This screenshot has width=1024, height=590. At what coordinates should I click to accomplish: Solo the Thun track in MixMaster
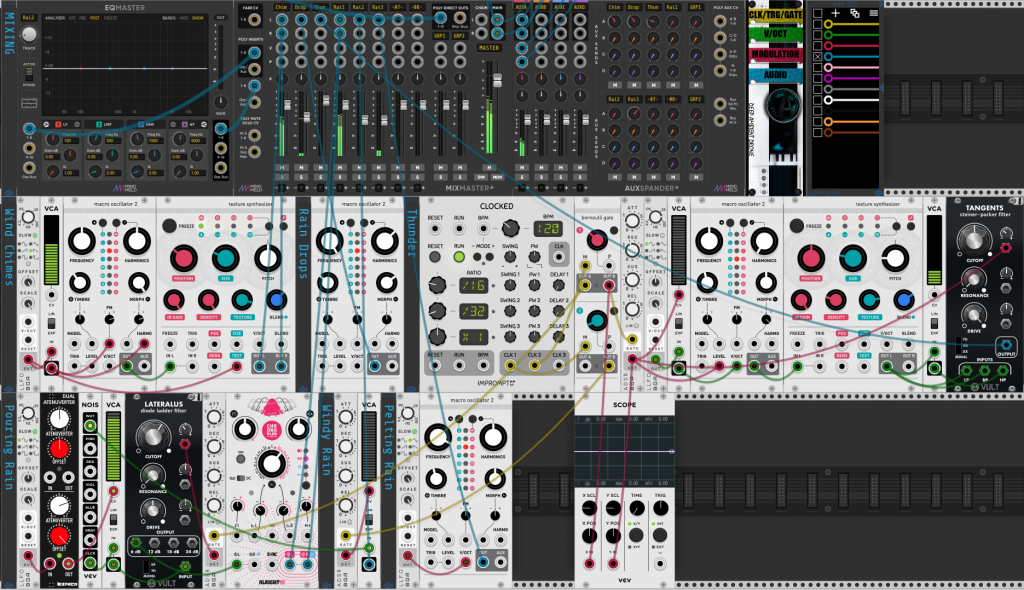320,177
